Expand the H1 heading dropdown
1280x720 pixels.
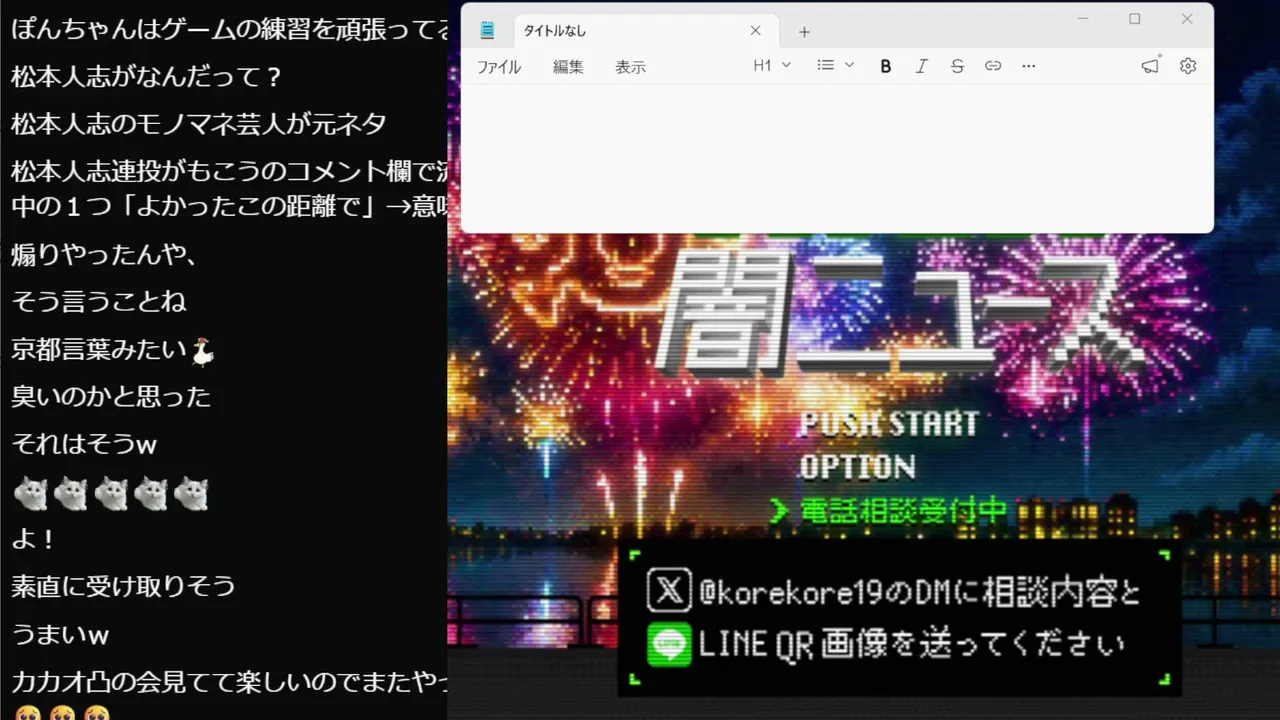click(772, 65)
